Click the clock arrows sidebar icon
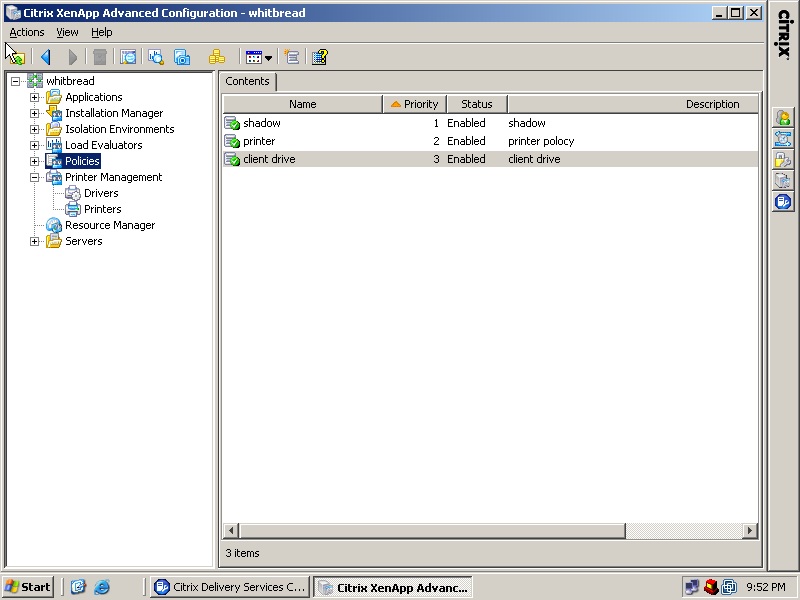The width and height of the screenshot is (800, 600). pyautogui.click(x=783, y=139)
